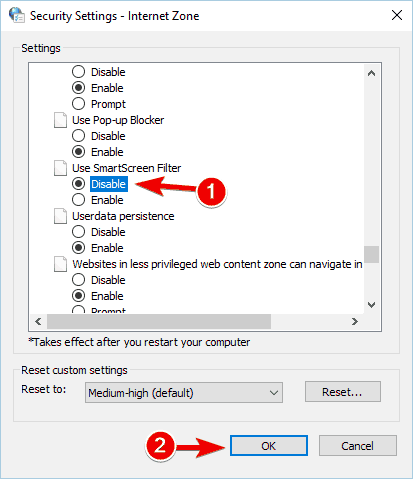Confirm settings with the OK button
The image size is (413, 479).
(269, 446)
